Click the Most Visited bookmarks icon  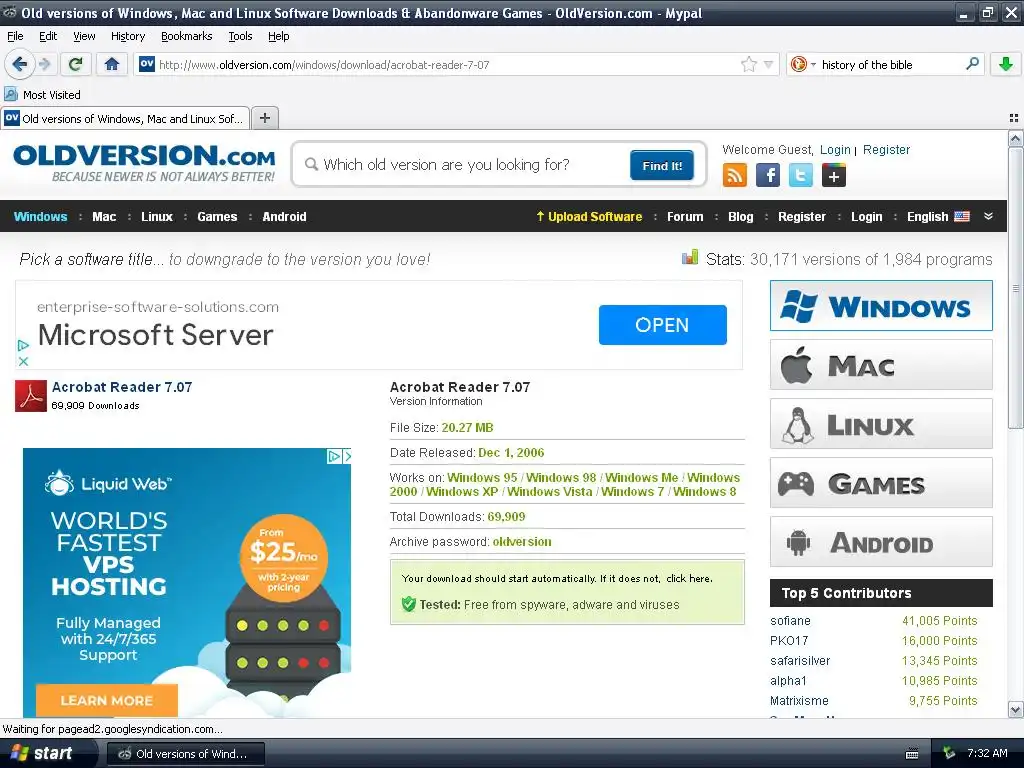11,94
